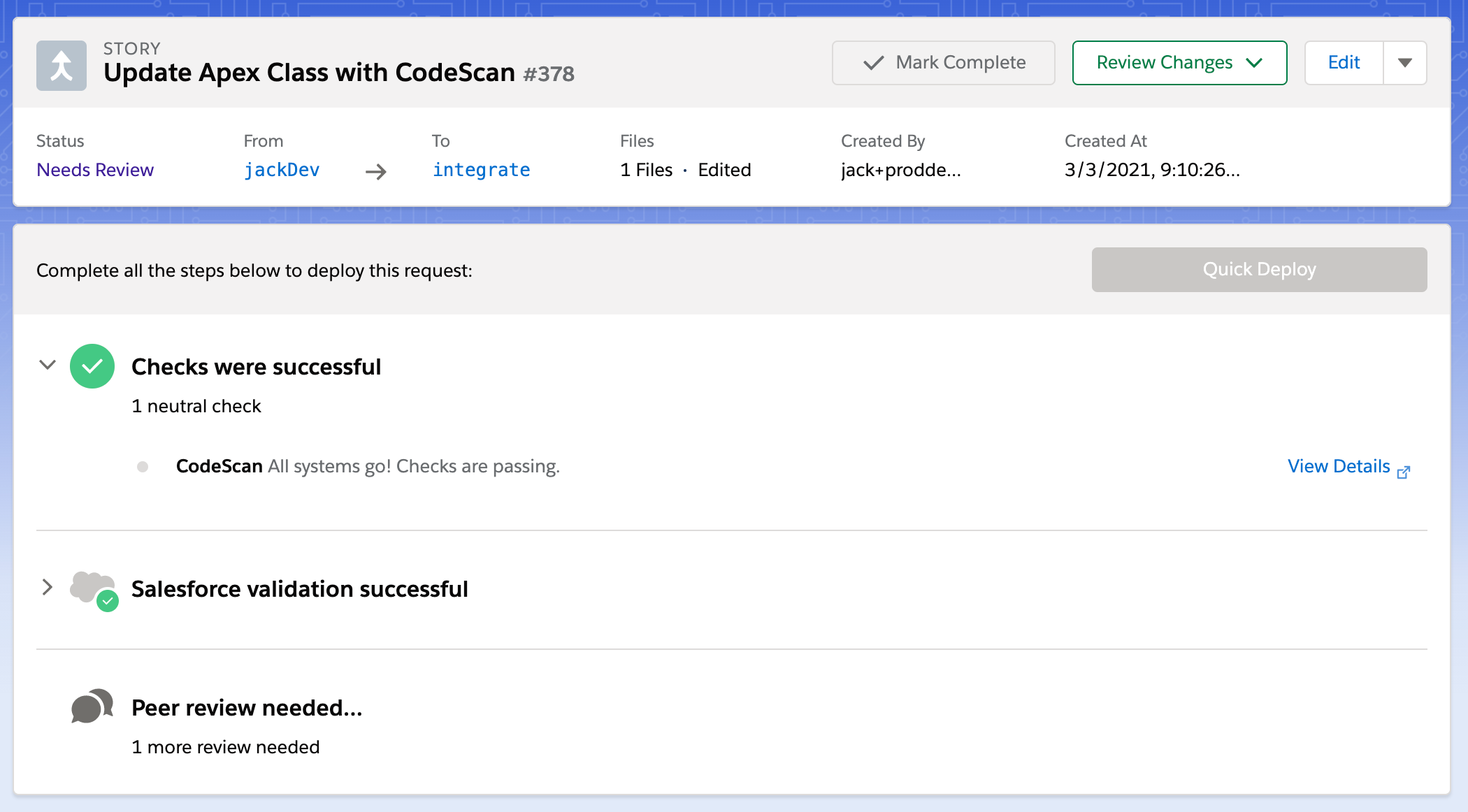The width and height of the screenshot is (1468, 812).
Task: Click the Quick Deploy button
Action: (x=1258, y=269)
